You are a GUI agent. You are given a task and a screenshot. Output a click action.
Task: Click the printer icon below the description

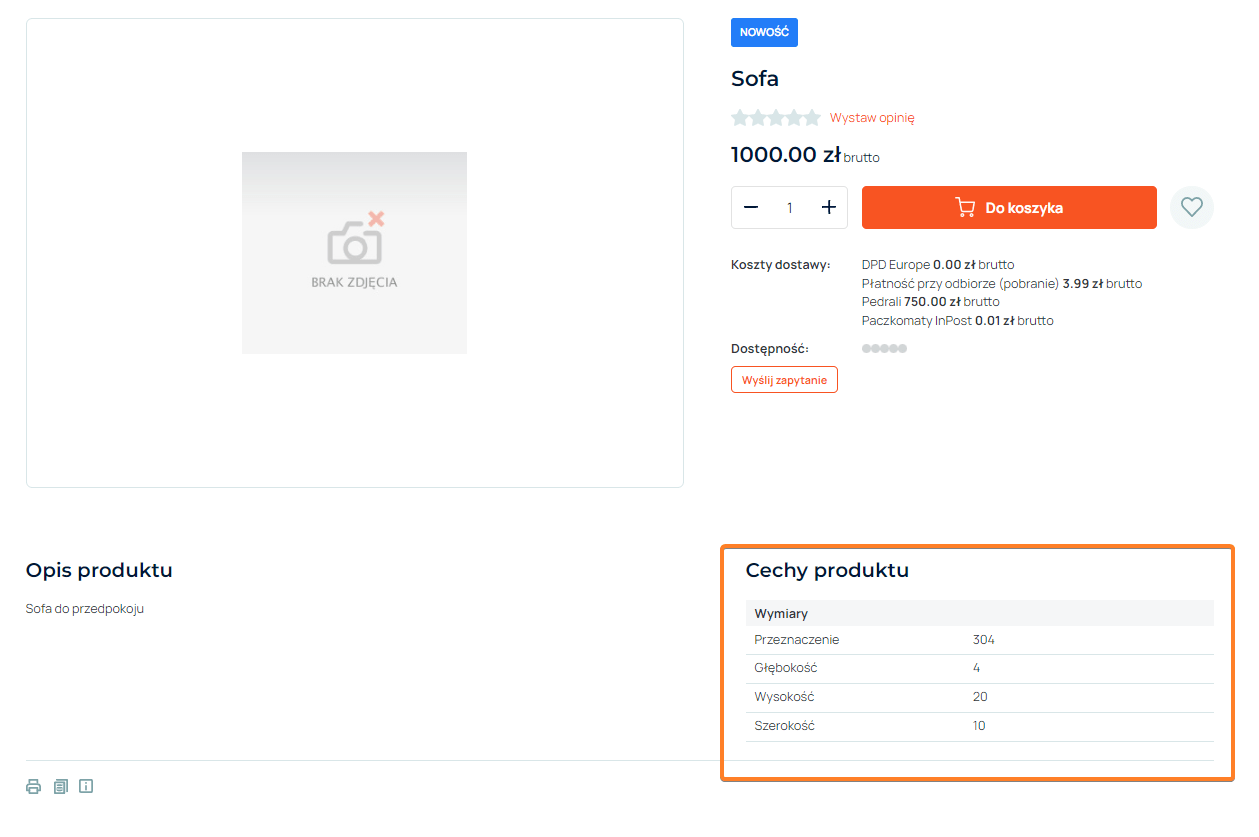tap(33, 787)
